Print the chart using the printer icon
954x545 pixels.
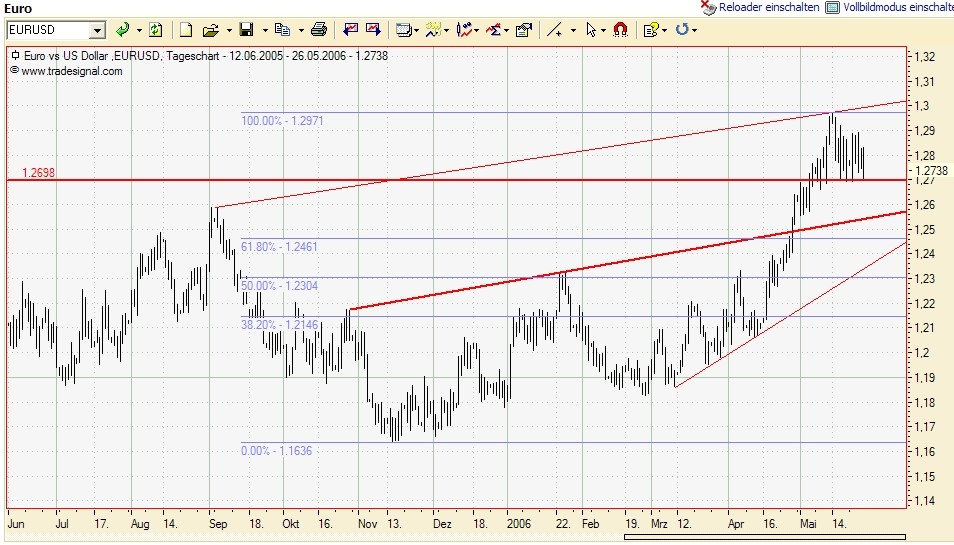point(318,30)
